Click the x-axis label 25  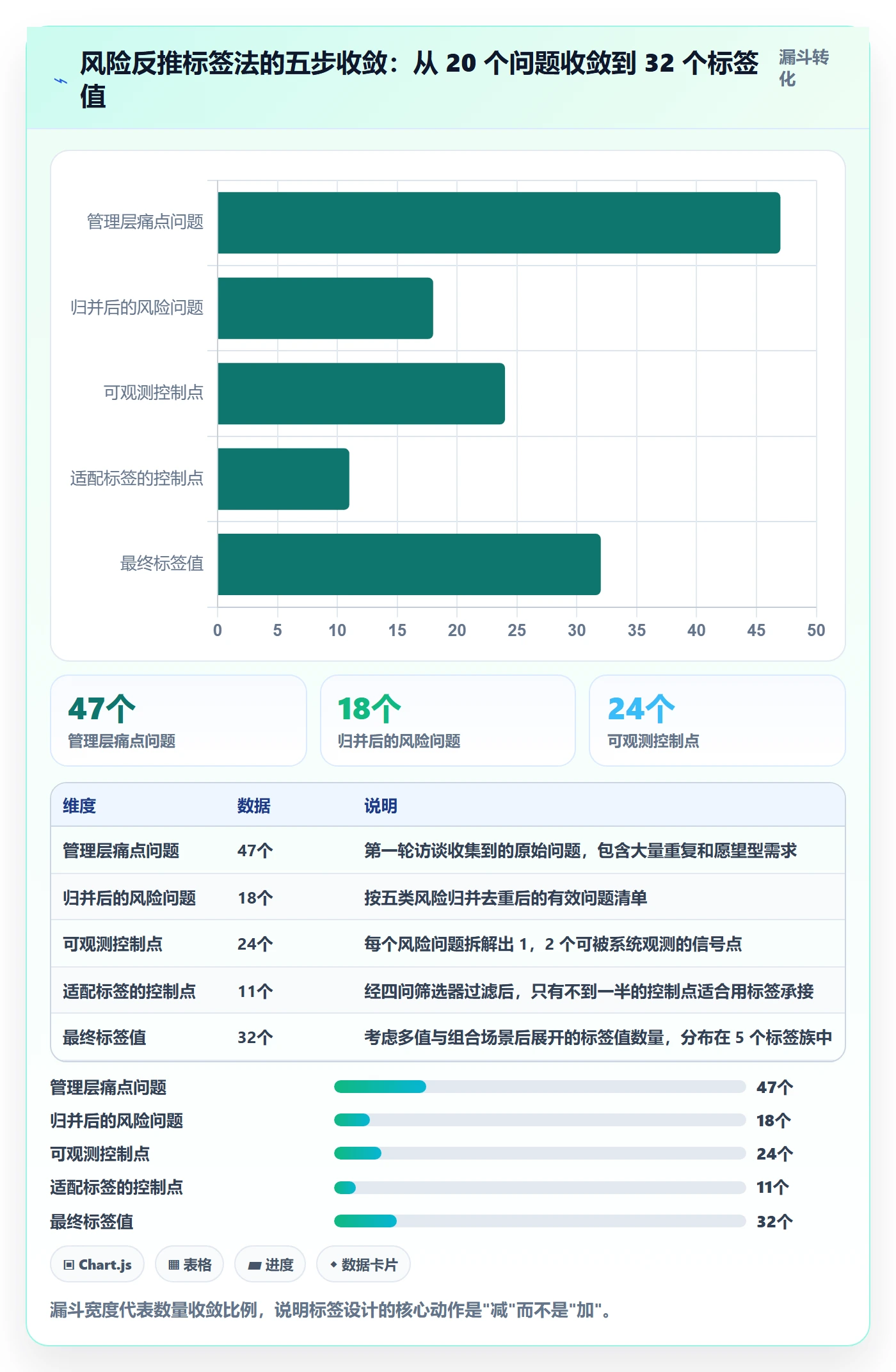point(516,630)
